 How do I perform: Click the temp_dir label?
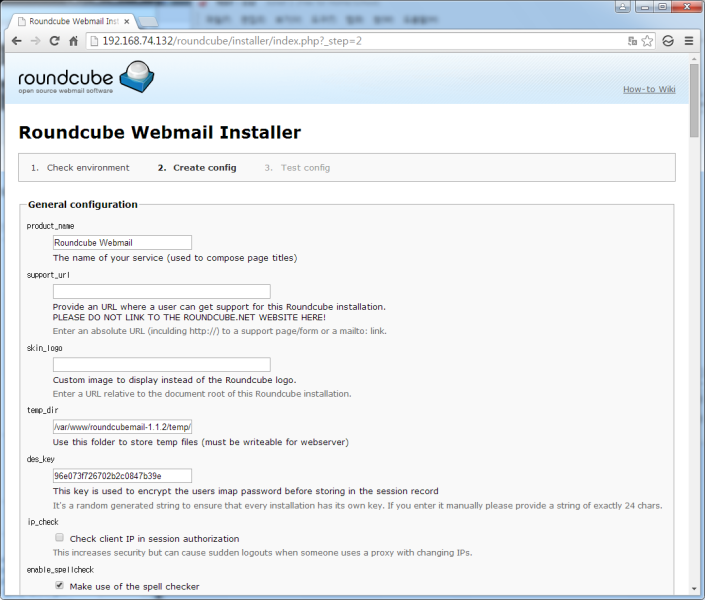click(42, 410)
